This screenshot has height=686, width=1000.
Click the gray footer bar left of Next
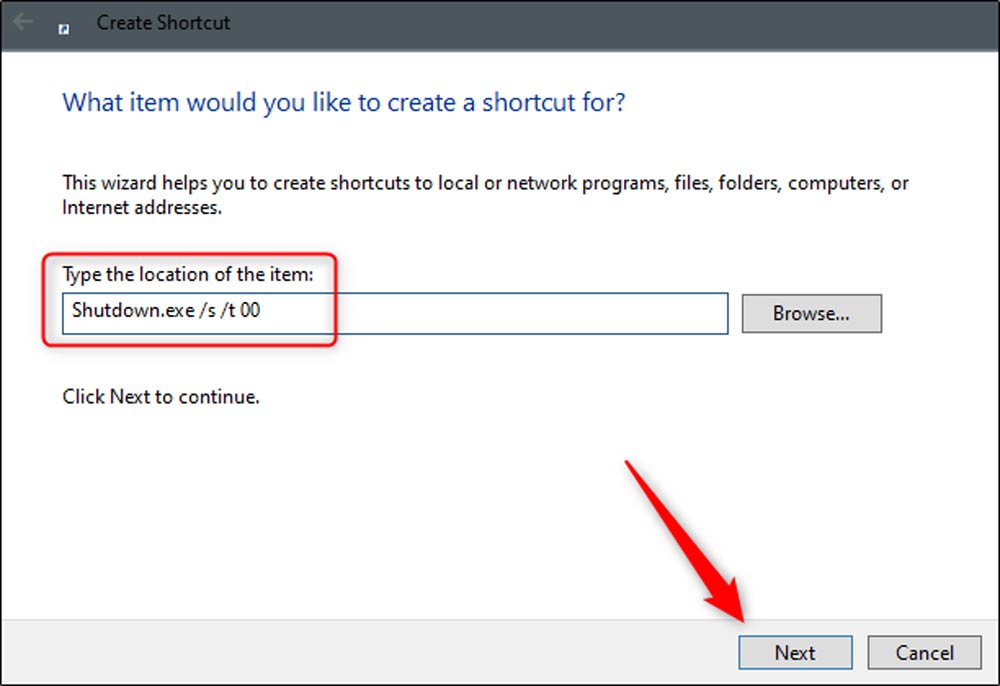350,652
